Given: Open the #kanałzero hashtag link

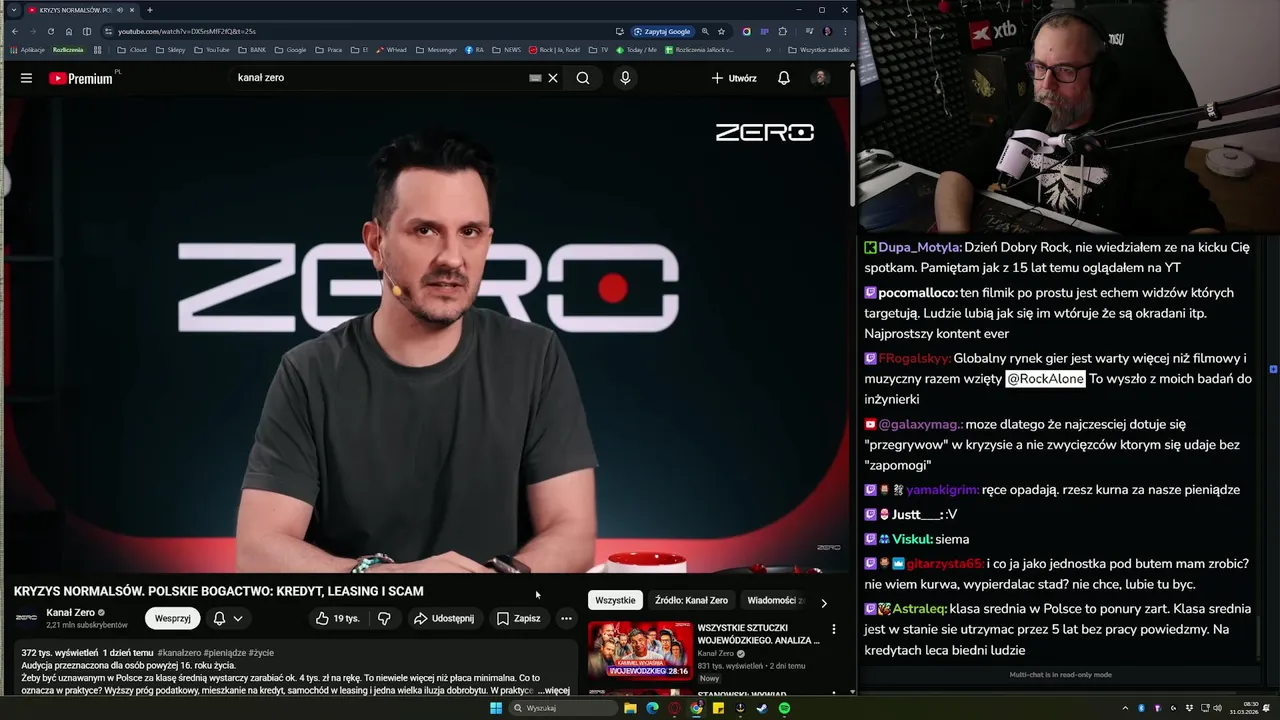Looking at the screenshot, I should [x=179, y=653].
